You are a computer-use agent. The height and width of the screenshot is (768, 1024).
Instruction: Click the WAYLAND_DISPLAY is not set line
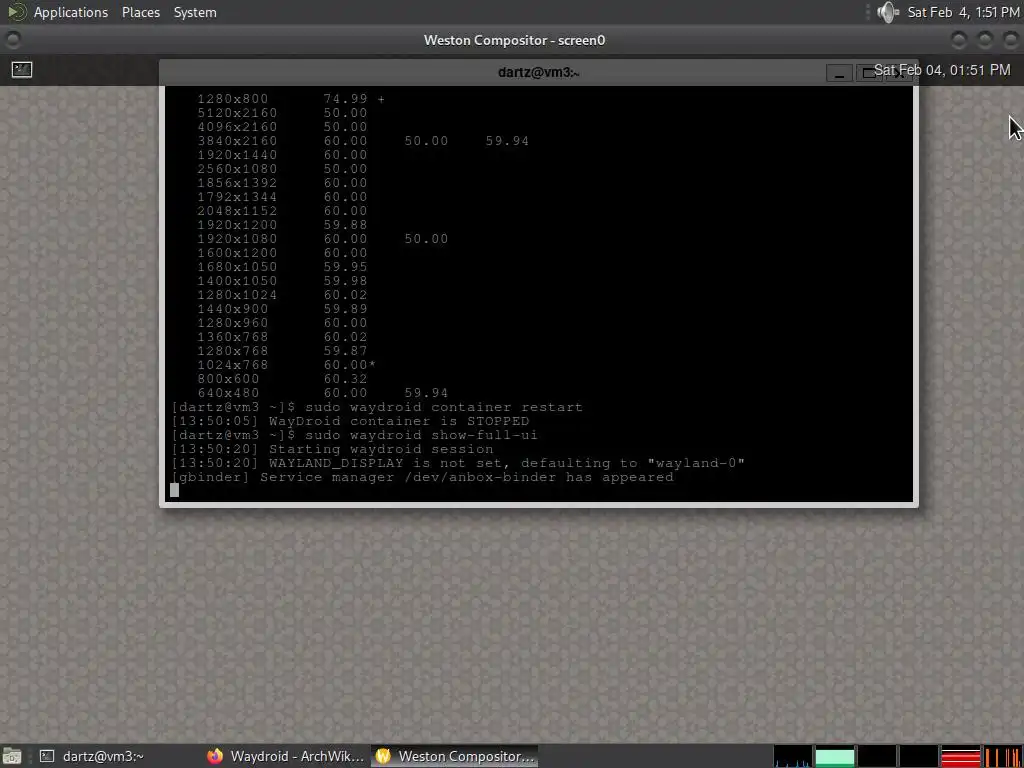[x=458, y=463]
